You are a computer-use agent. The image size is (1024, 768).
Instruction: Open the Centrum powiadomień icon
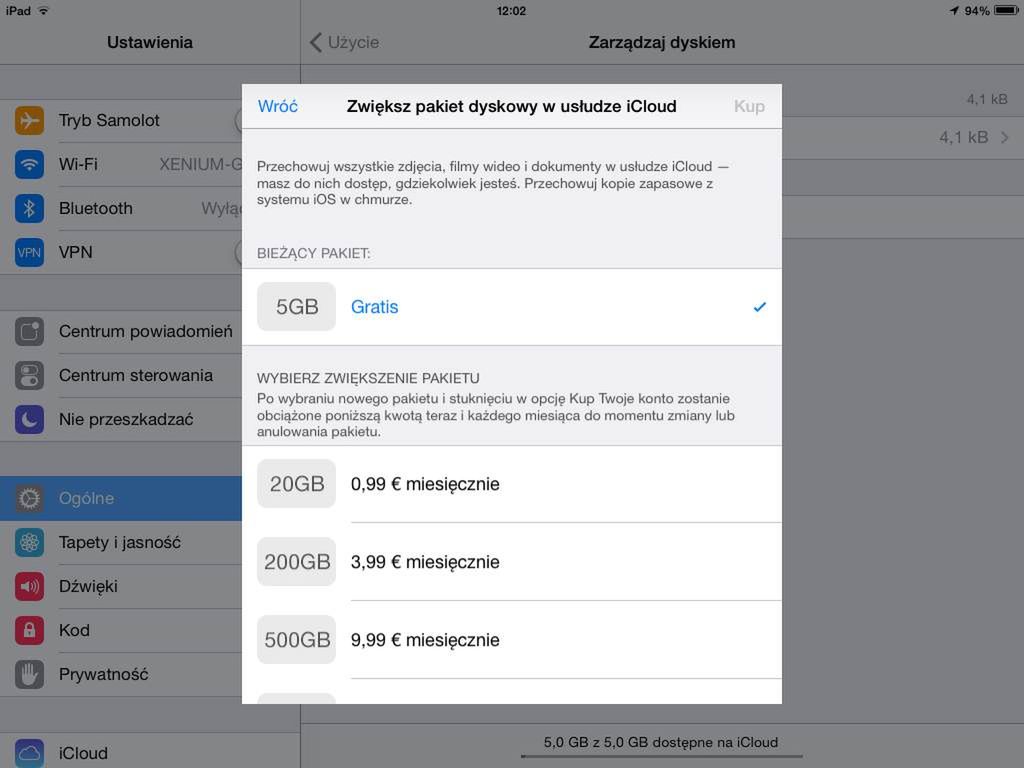coord(30,331)
